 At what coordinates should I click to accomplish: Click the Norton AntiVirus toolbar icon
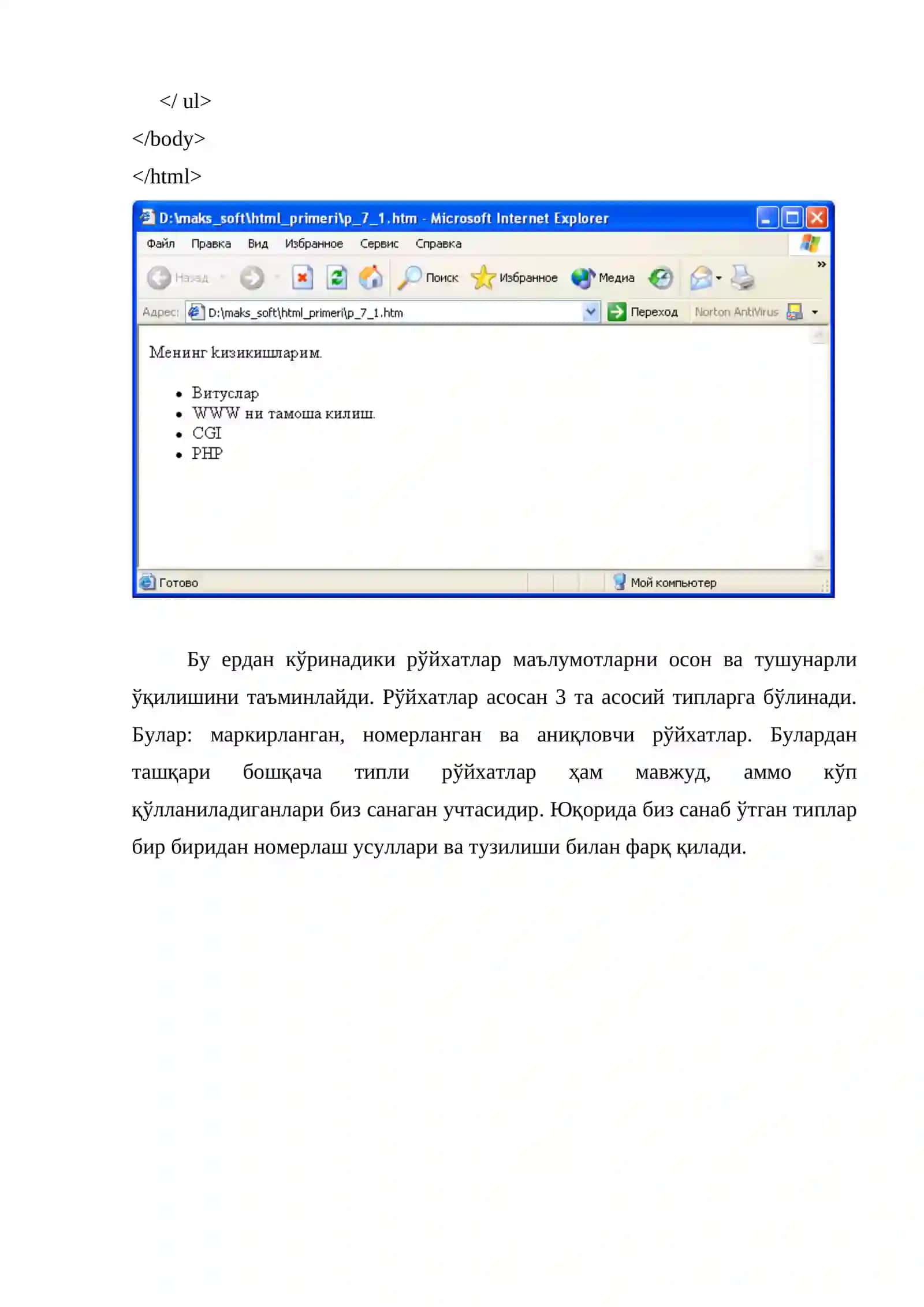[794, 312]
